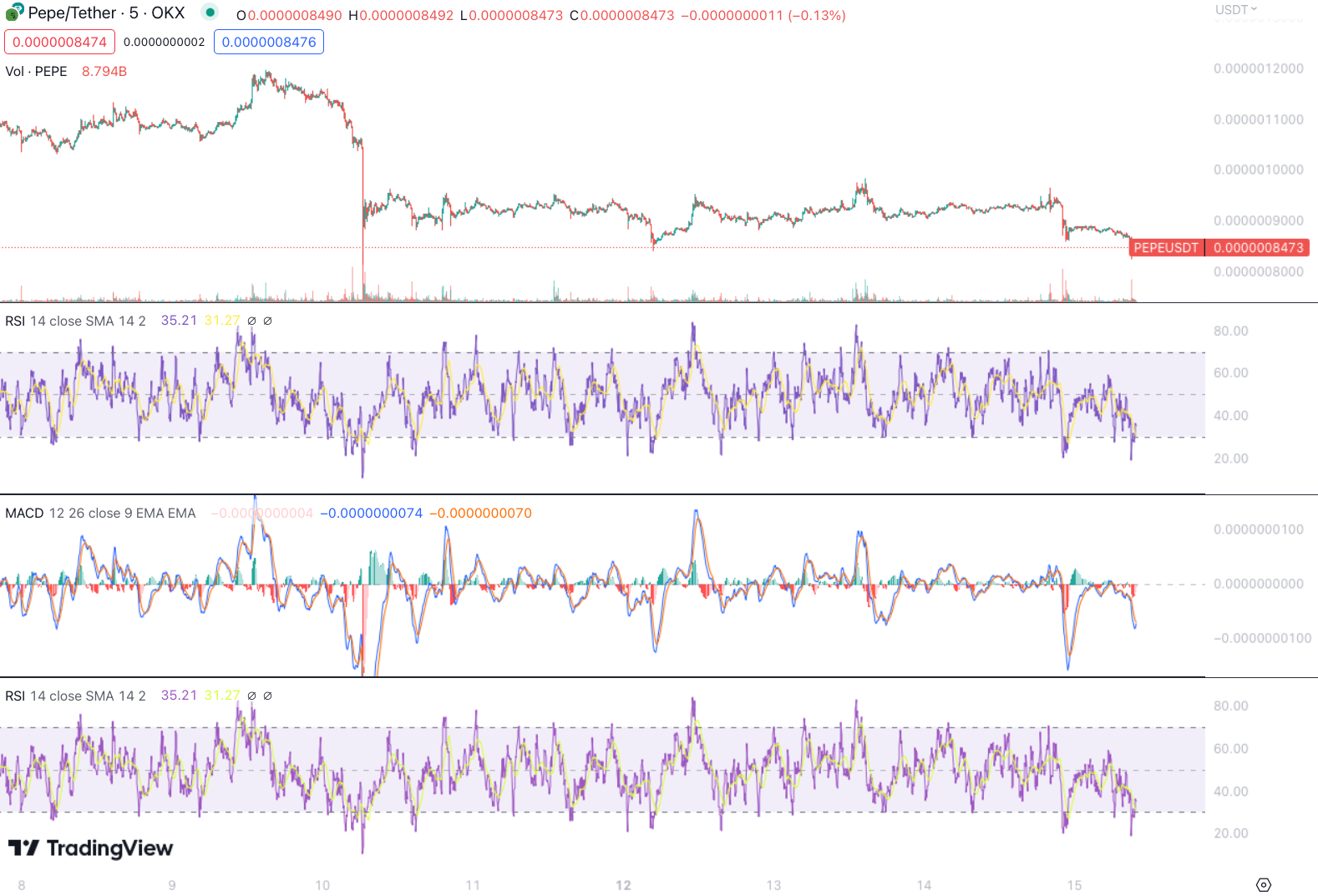Click the current price tag 0.0000008473
The image size is (1318, 896).
(1258, 247)
